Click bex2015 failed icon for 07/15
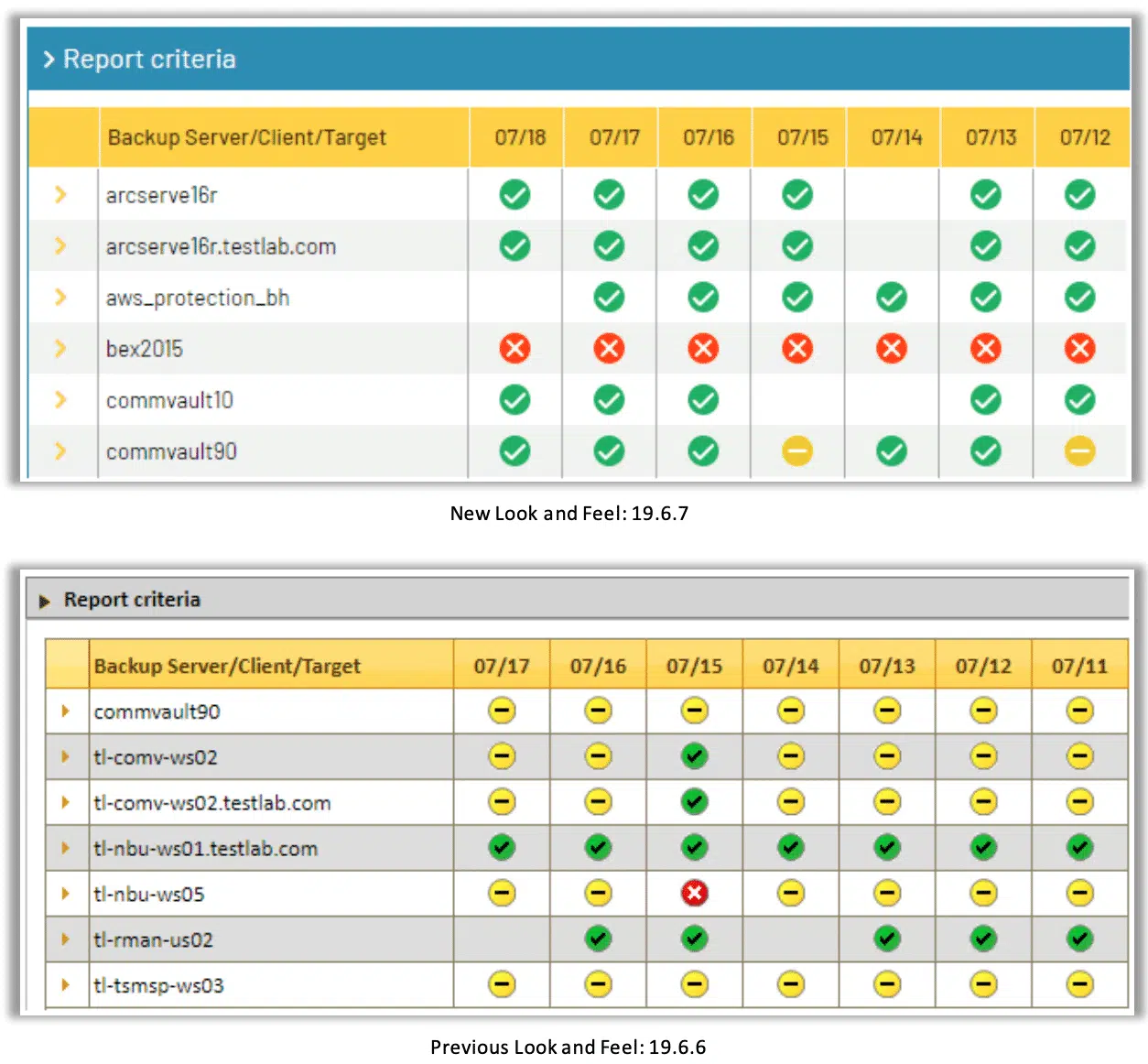The width and height of the screenshot is (1148, 1064). coord(797,348)
